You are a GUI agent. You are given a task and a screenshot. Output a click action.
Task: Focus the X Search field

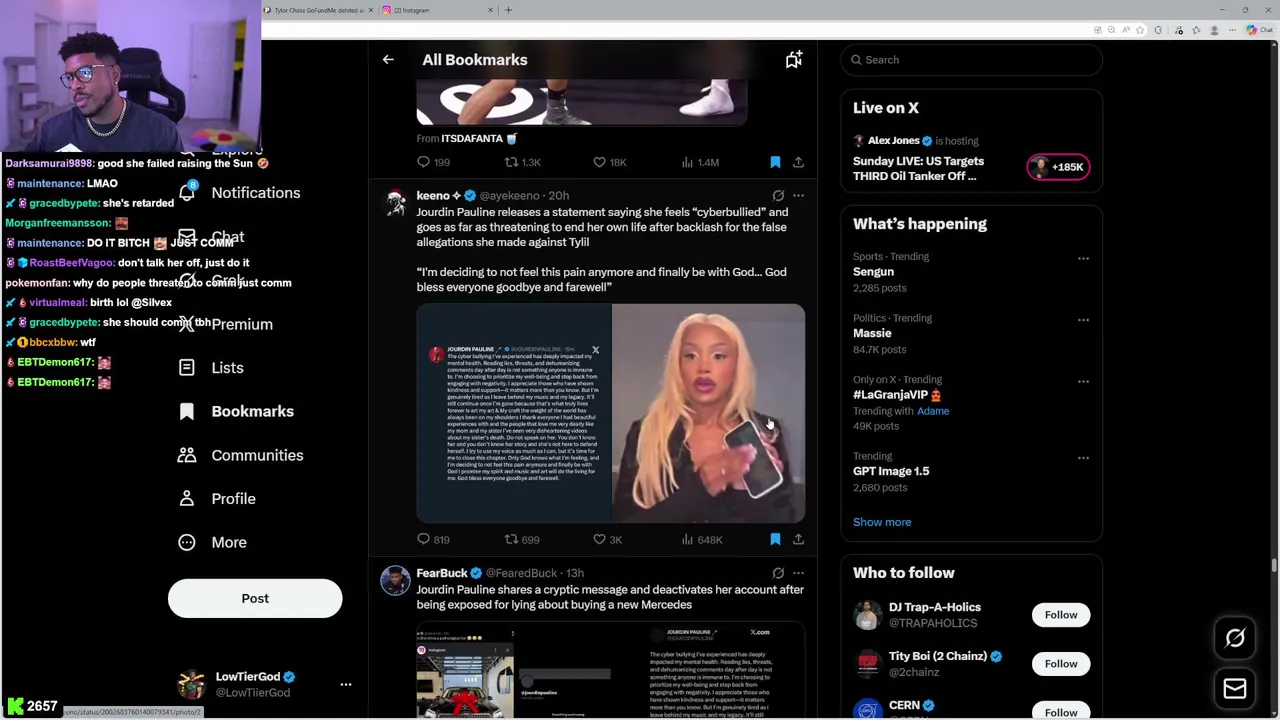[971, 60]
